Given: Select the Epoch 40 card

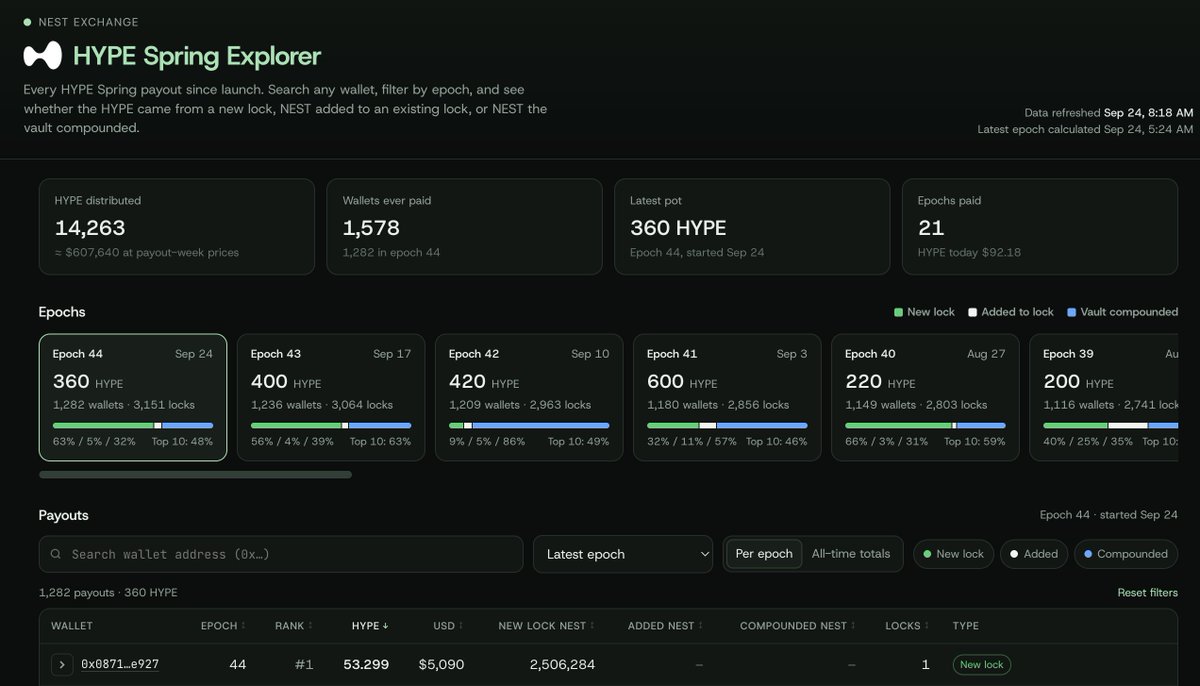Looking at the screenshot, I should [925, 397].
